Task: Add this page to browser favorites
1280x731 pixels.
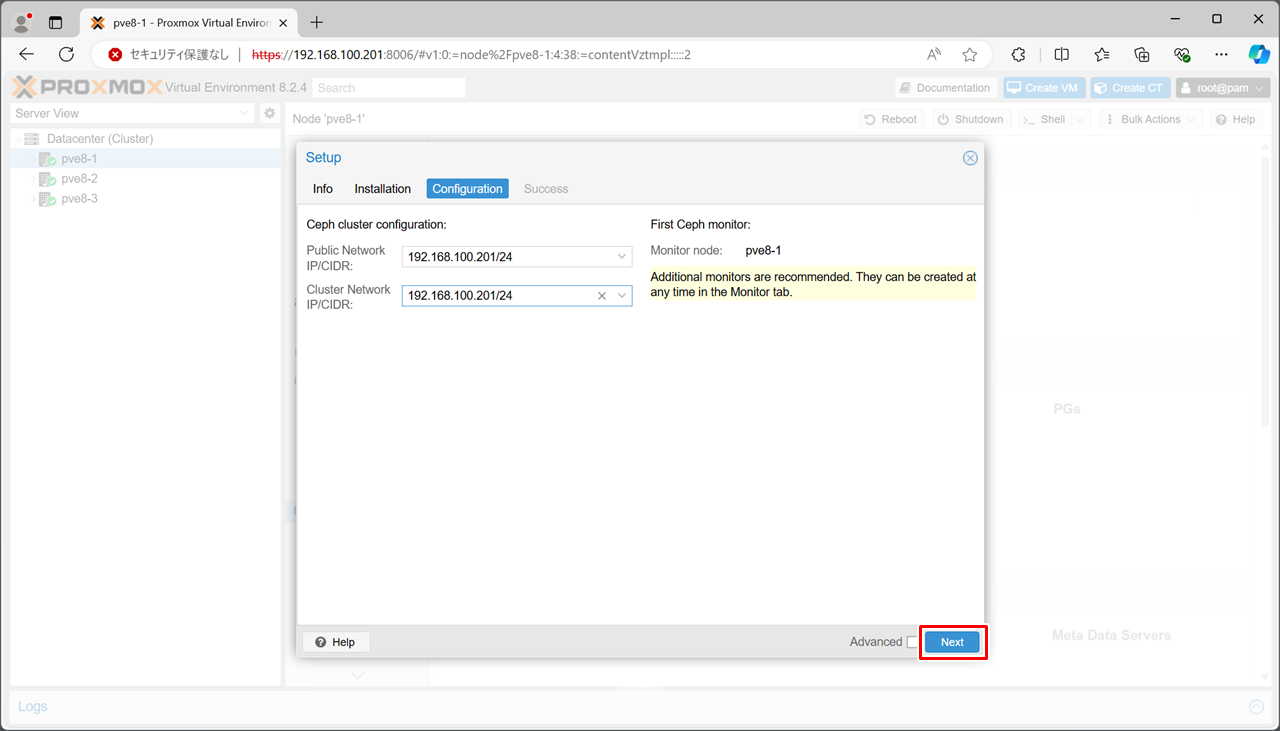Action: [969, 55]
